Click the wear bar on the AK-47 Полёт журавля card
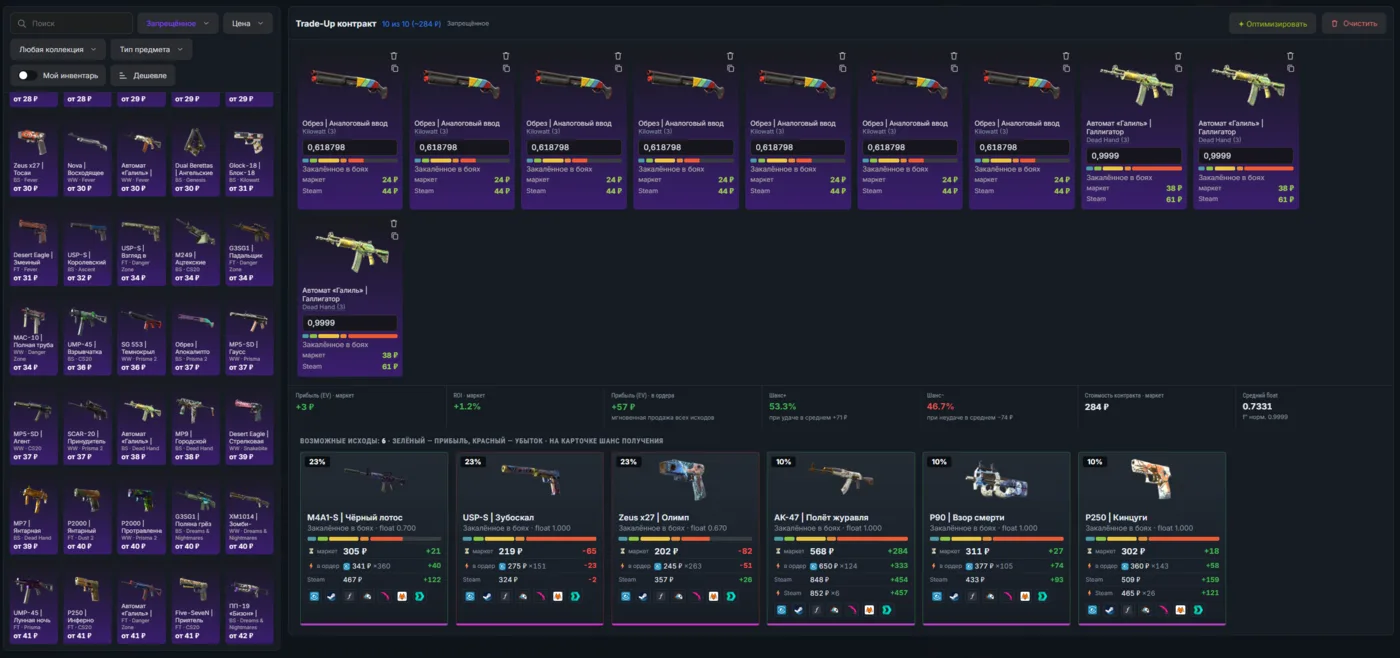The image size is (1400, 658). coord(841,538)
